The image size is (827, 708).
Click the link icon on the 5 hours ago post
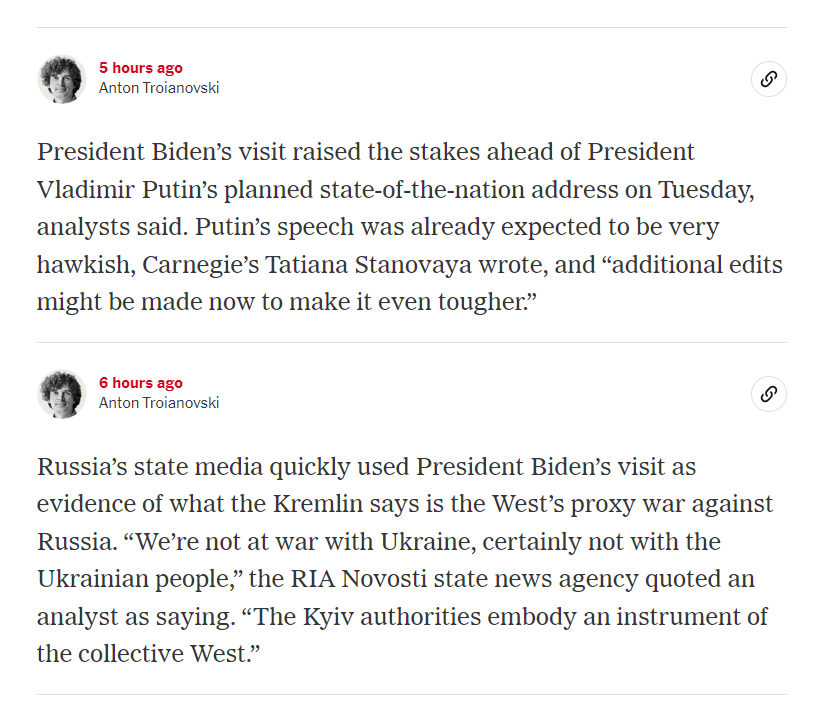(768, 79)
